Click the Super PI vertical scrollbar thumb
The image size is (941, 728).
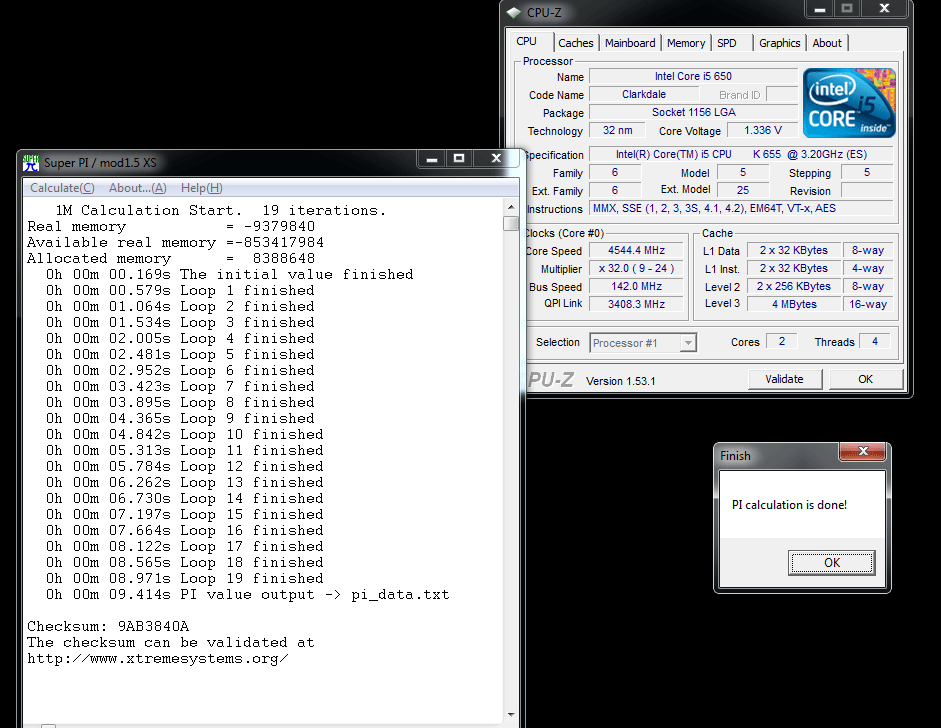511,224
